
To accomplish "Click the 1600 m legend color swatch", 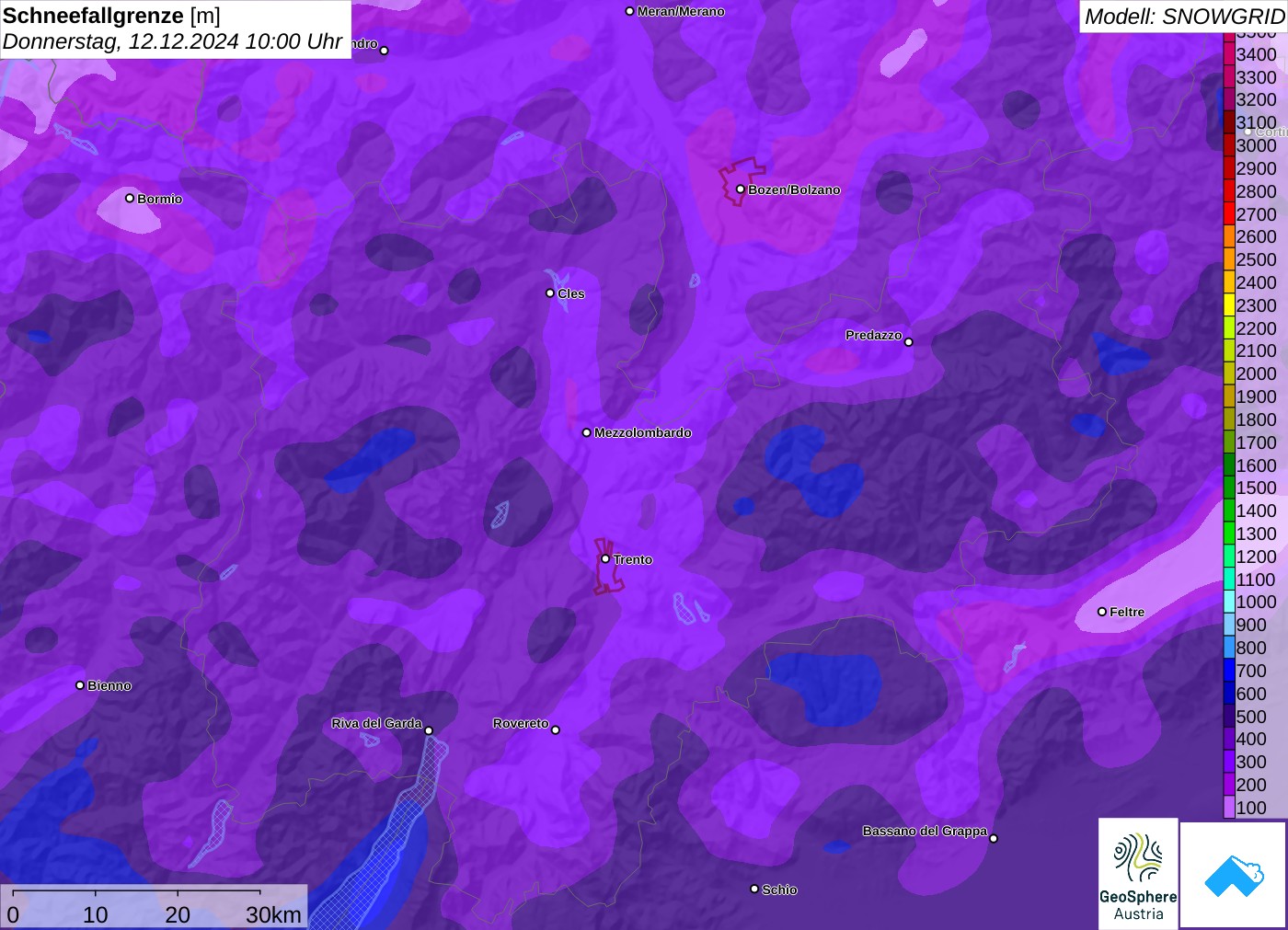I will pos(1229,465).
